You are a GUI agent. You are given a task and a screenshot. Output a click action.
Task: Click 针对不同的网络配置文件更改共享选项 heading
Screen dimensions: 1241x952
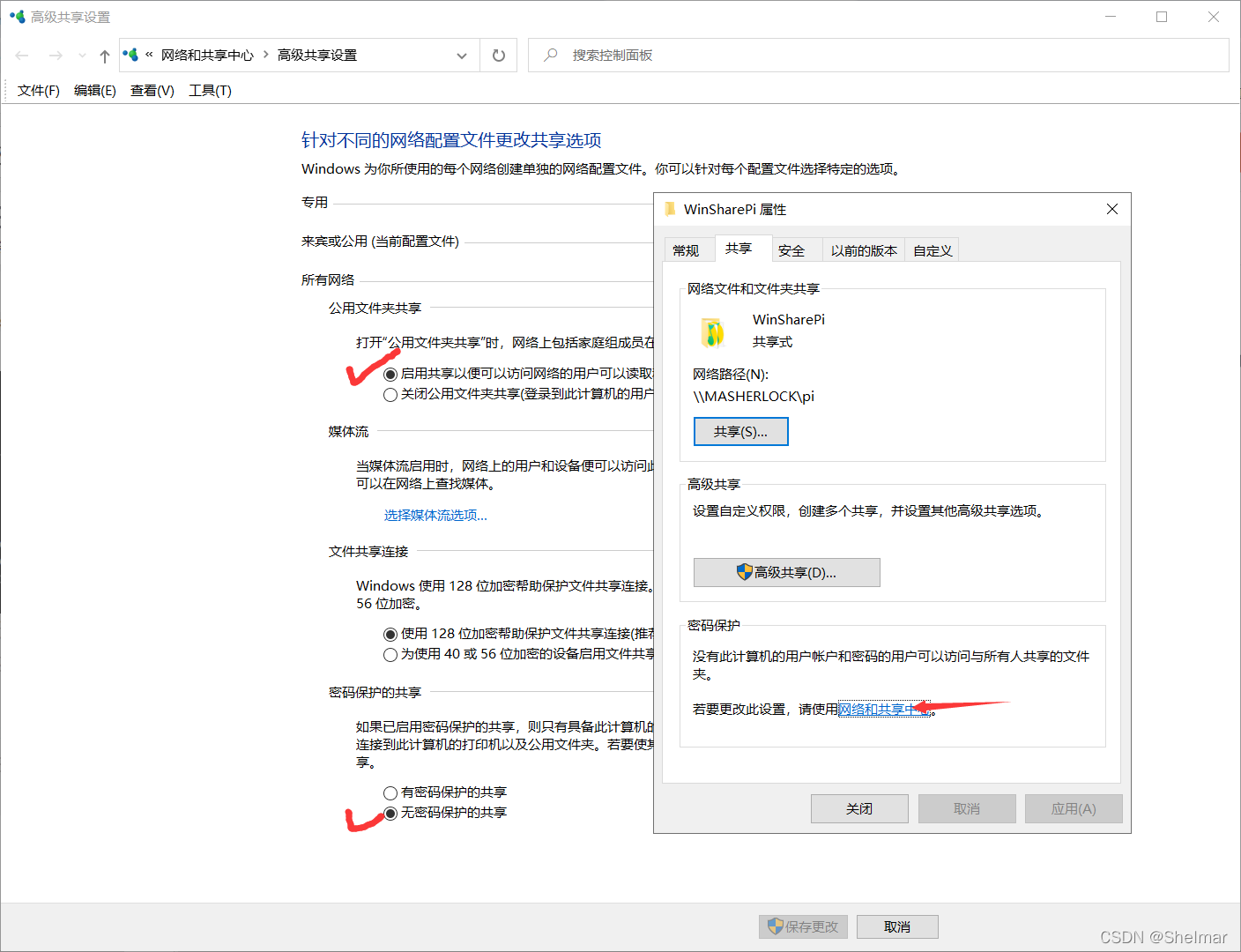[x=451, y=139]
